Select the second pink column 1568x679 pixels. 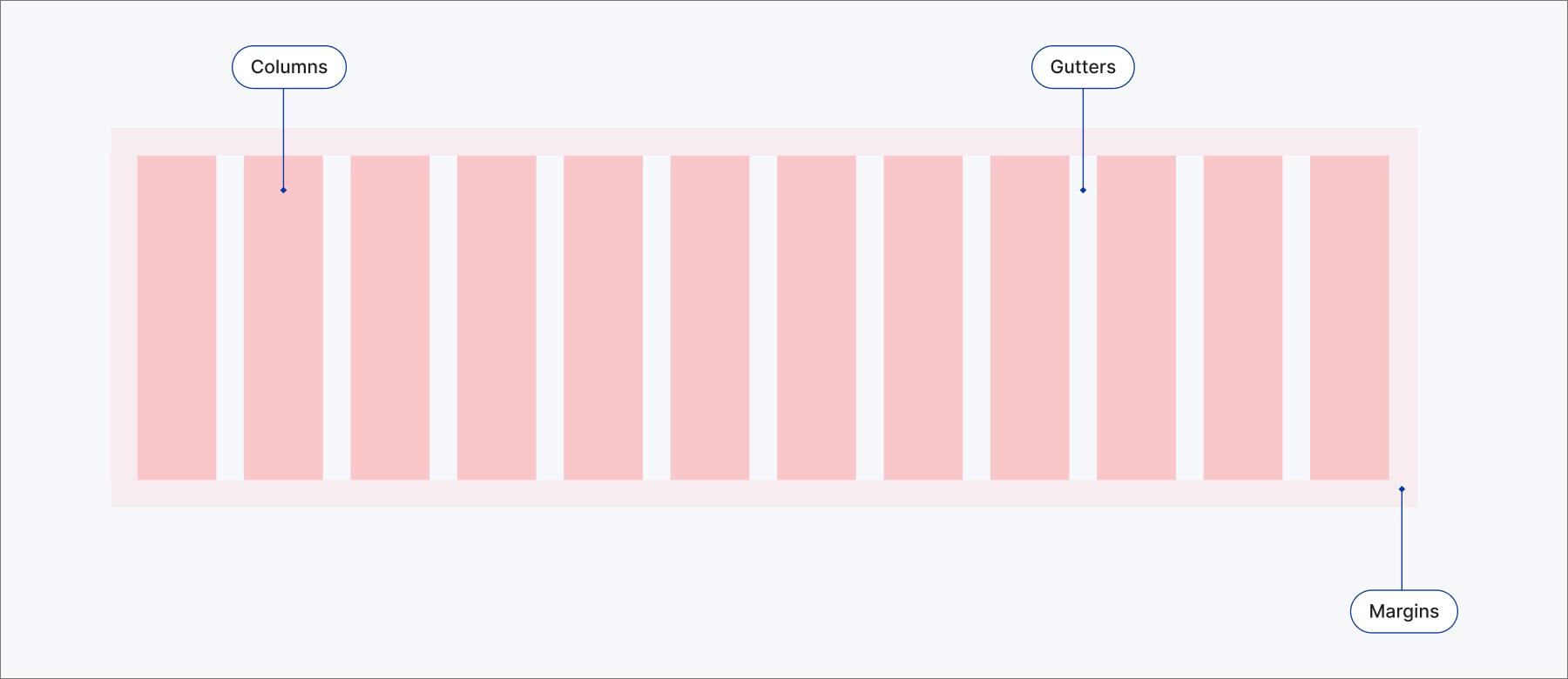tap(283, 318)
